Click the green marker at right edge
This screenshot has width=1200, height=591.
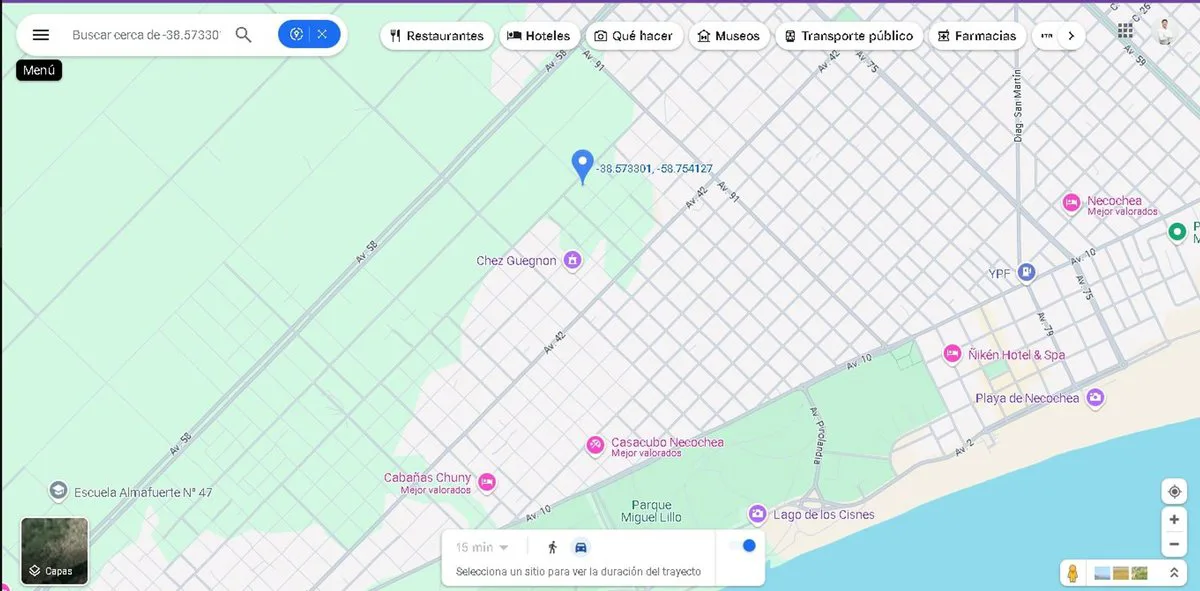1178,232
